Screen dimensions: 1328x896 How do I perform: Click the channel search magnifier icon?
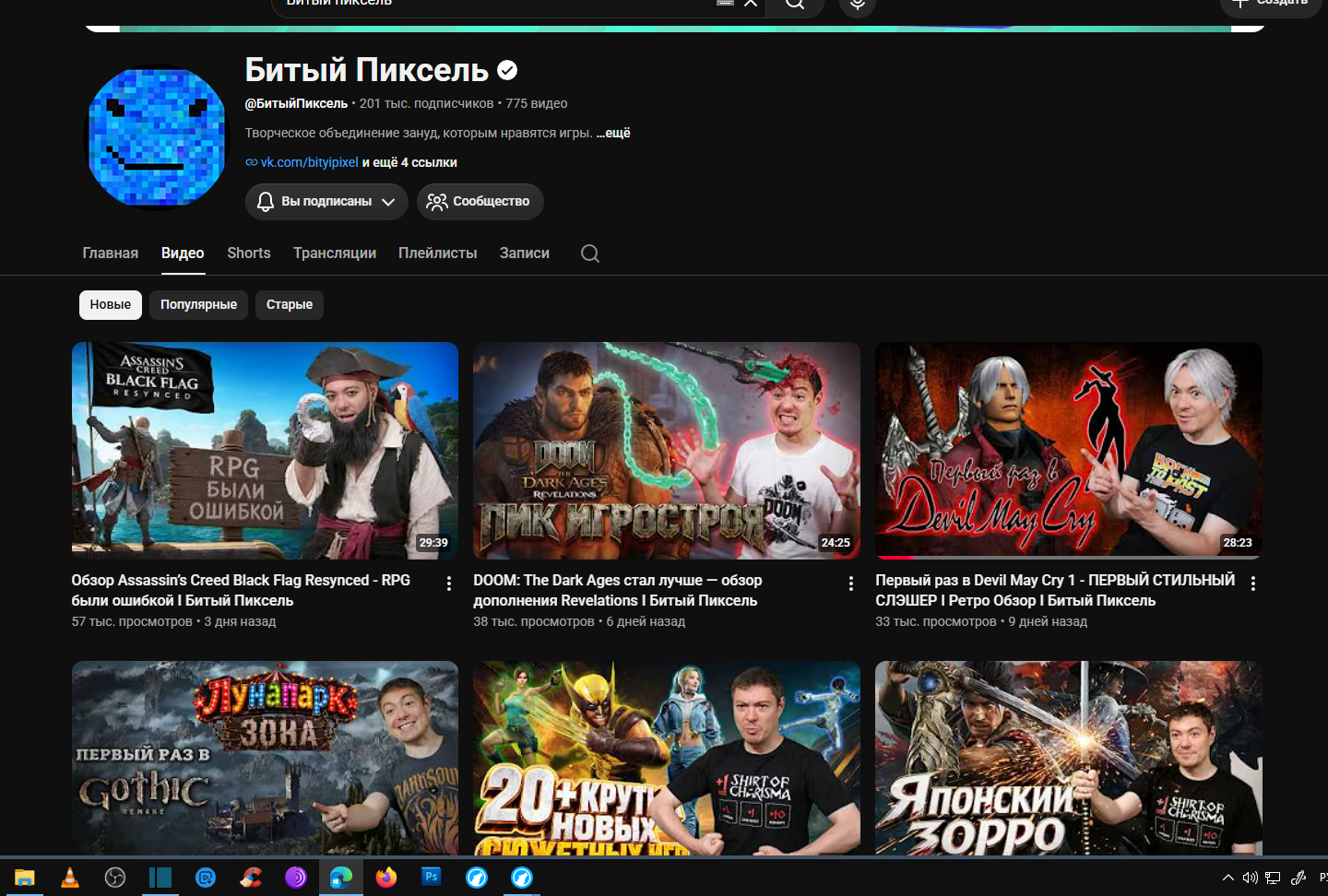coord(590,253)
